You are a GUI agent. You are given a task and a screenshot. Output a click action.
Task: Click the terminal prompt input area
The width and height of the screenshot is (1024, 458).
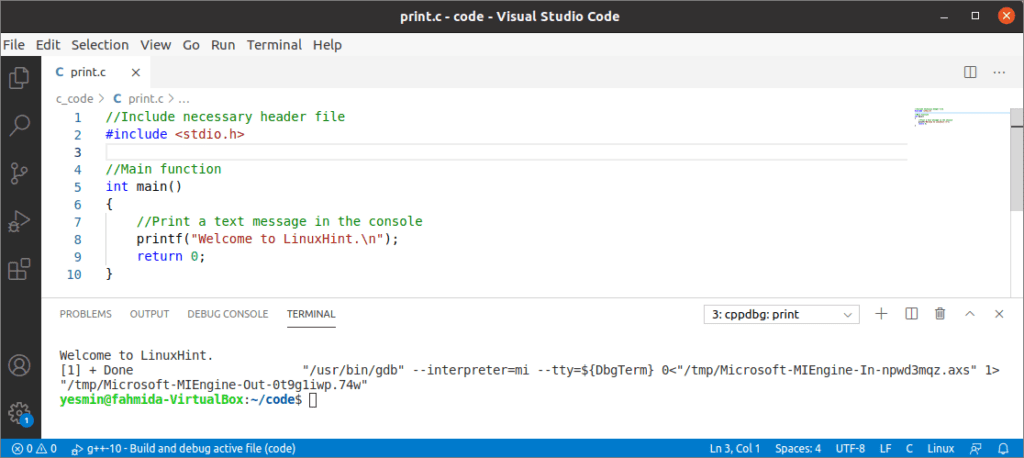point(313,399)
